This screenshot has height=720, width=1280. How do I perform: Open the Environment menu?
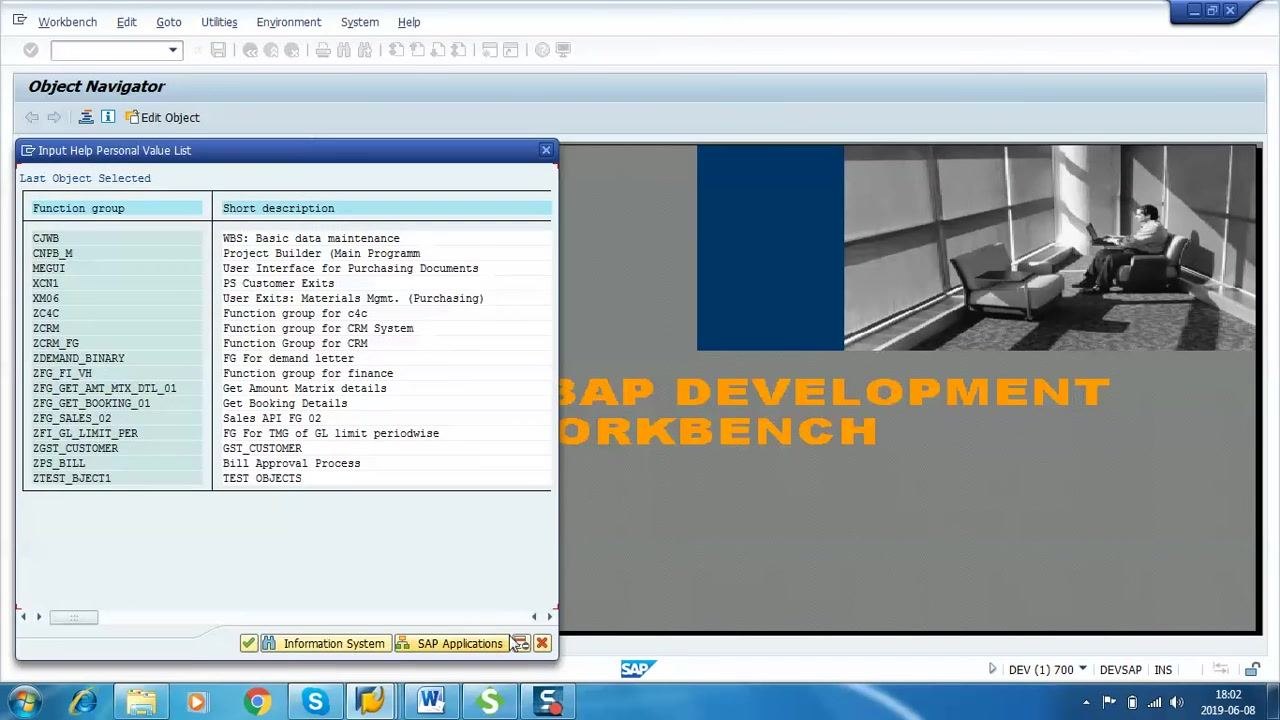[x=288, y=22]
